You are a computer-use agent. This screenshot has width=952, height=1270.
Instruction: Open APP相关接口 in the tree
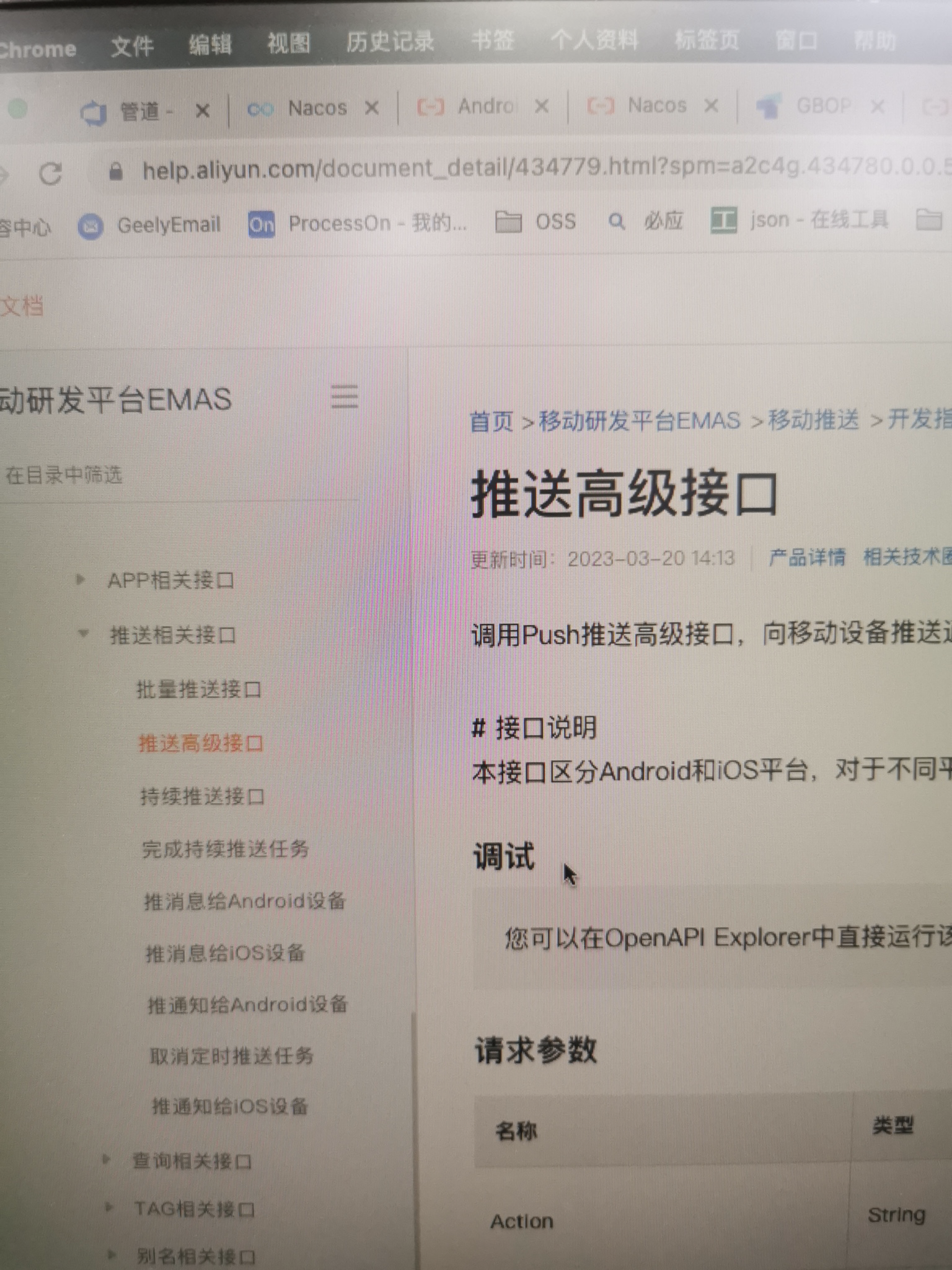(170, 581)
